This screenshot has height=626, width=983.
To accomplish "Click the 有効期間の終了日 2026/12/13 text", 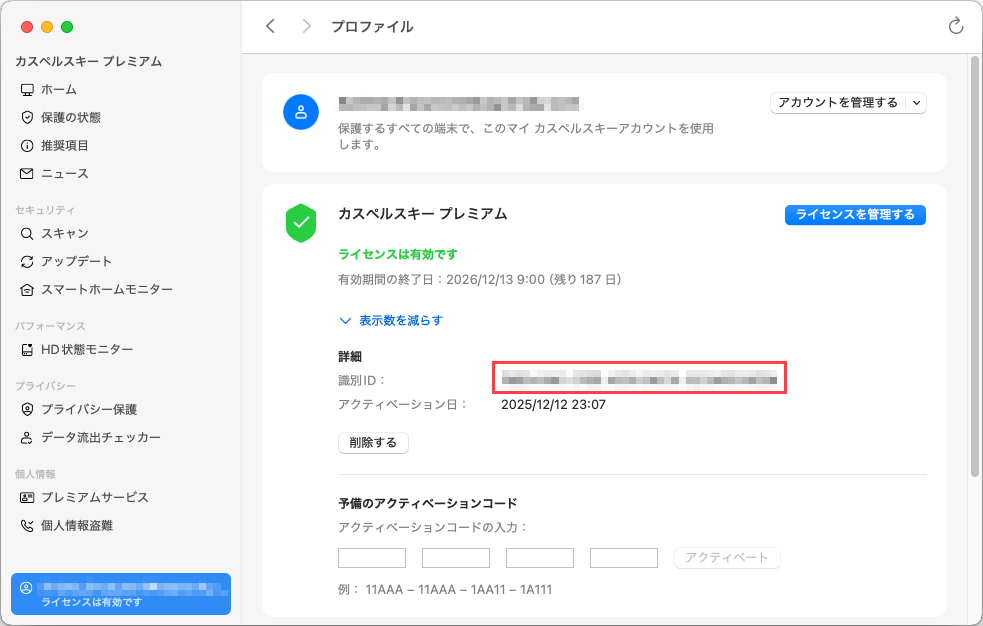I will (x=480, y=279).
